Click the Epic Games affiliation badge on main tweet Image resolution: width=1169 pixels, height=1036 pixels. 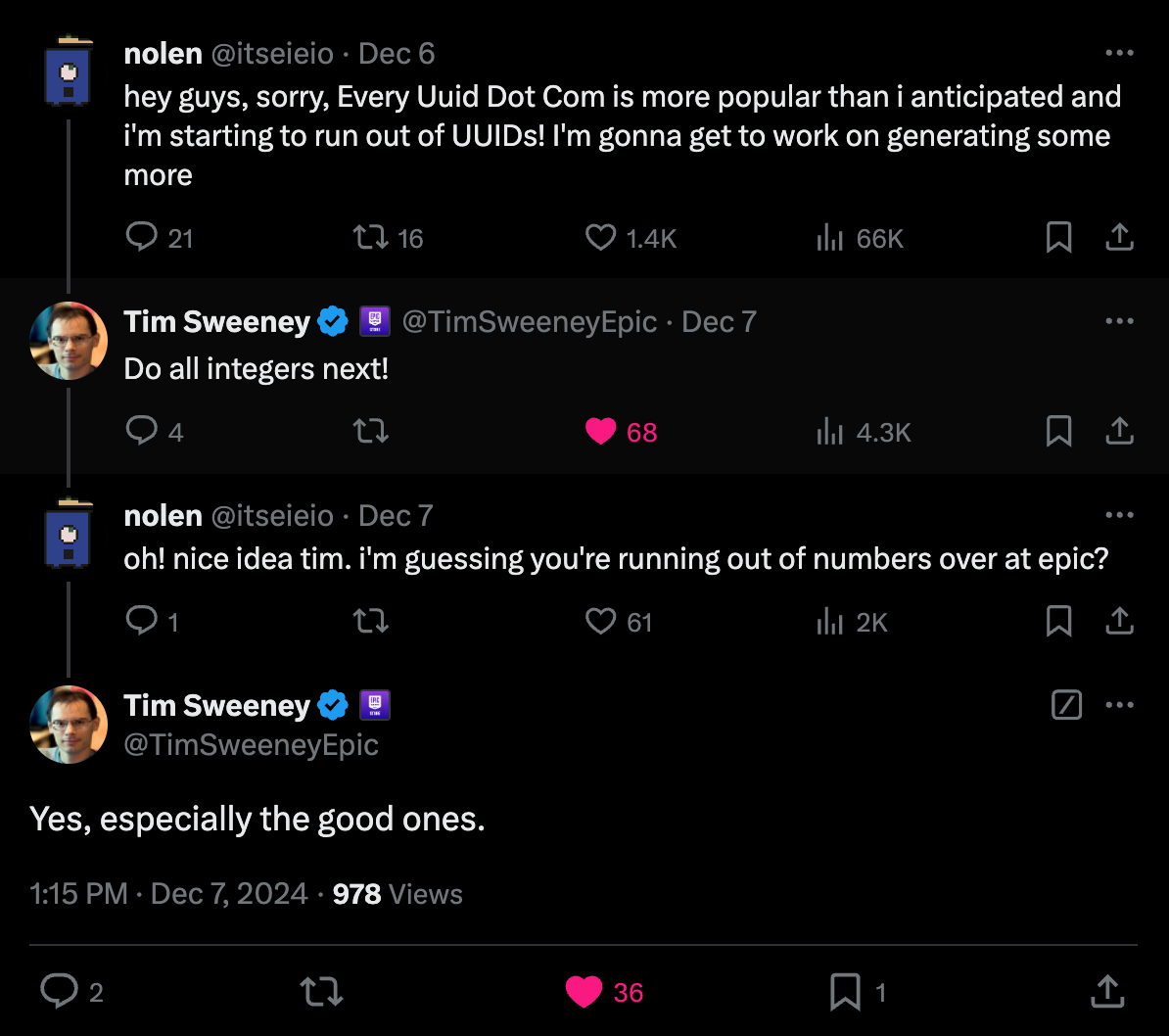pos(375,705)
